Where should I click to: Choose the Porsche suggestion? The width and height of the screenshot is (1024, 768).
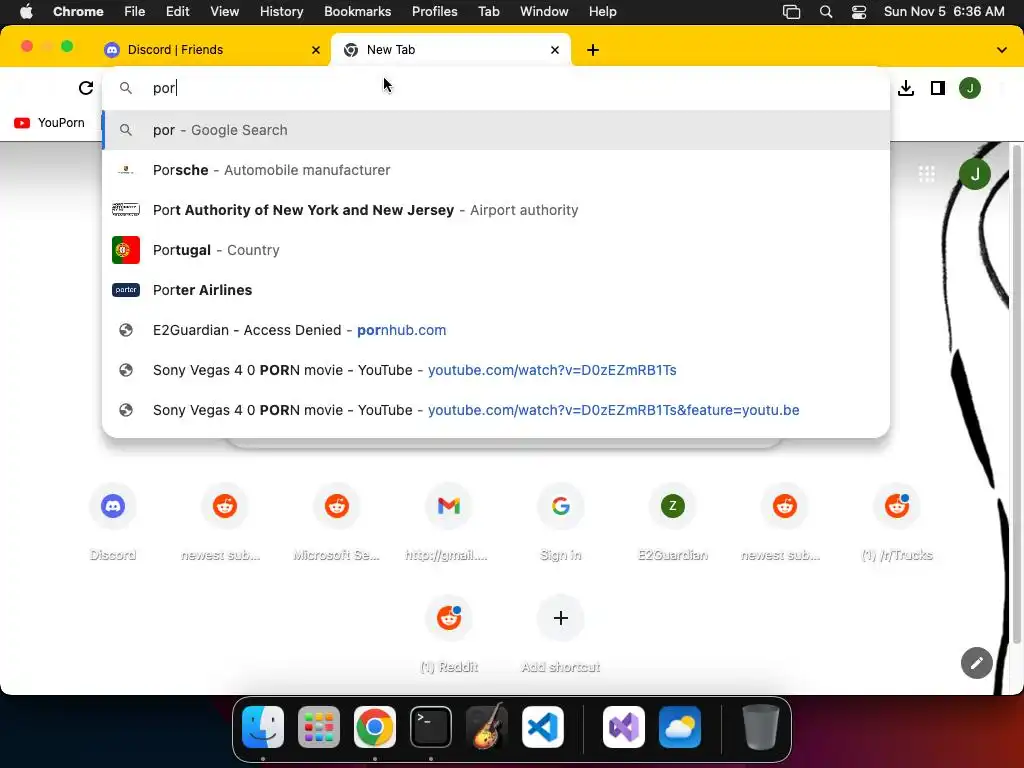click(x=496, y=170)
